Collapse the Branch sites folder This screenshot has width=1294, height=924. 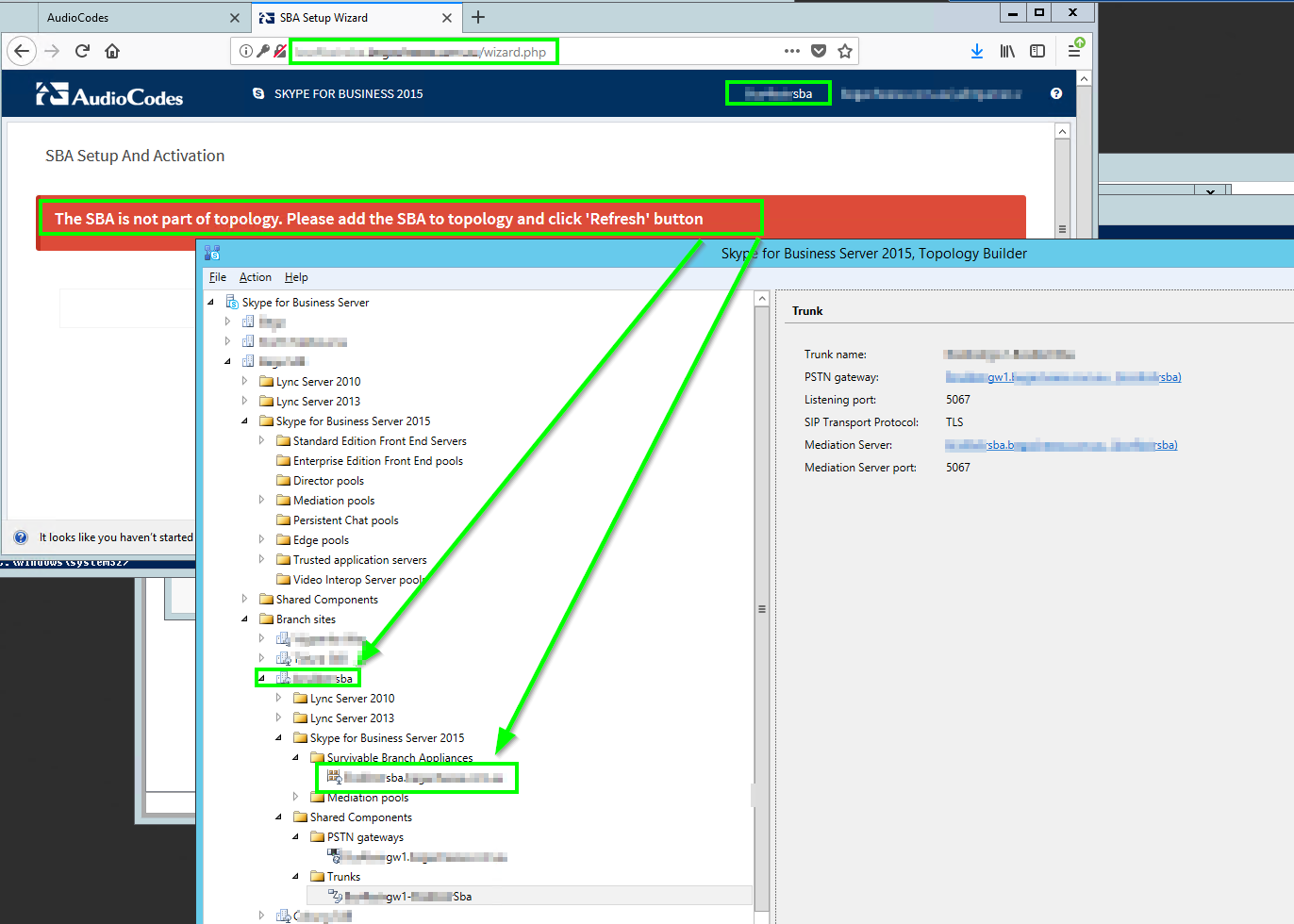[x=245, y=619]
